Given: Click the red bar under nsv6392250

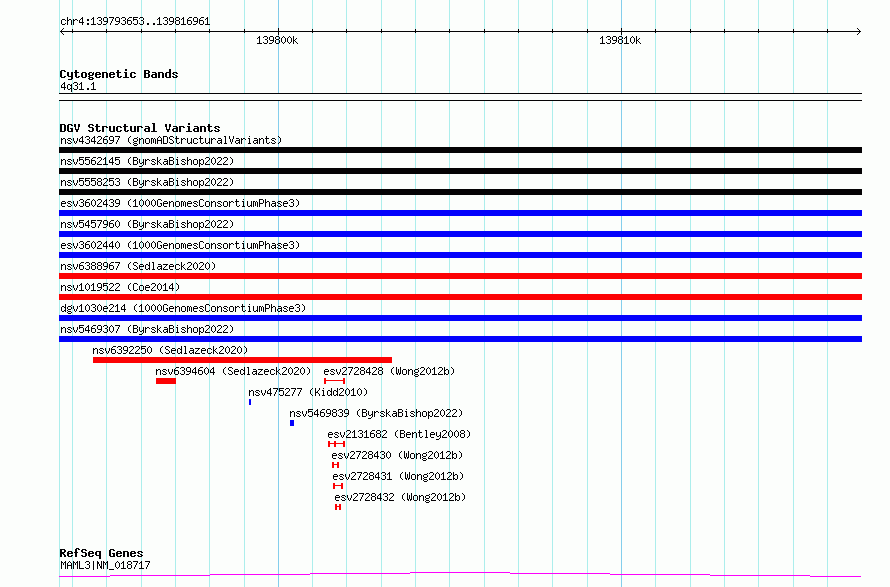Looking at the screenshot, I should coord(242,360).
